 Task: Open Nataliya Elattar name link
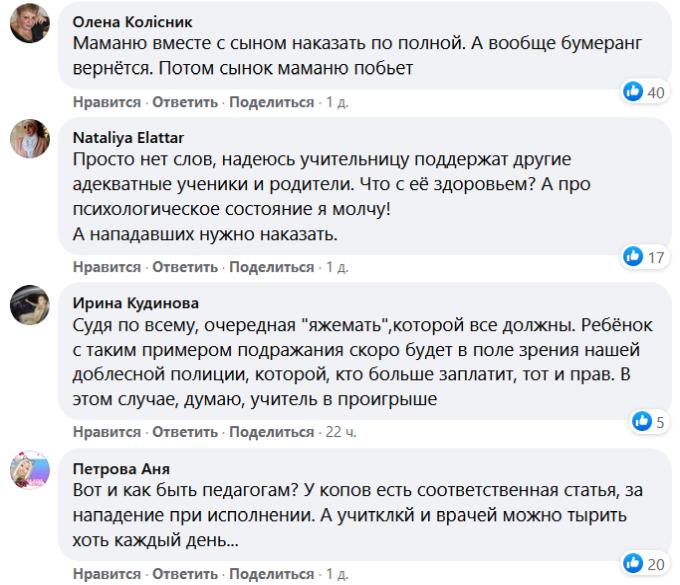click(x=128, y=138)
